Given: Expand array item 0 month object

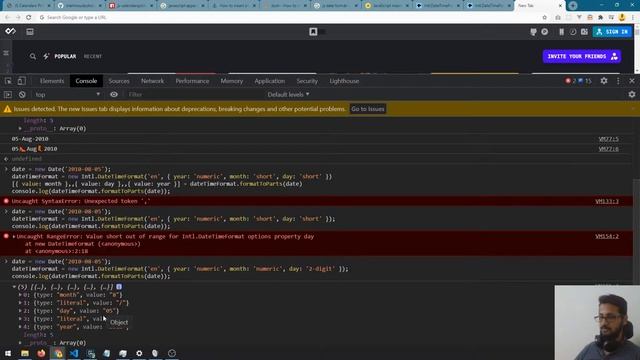Looking at the screenshot, I should (20, 295).
